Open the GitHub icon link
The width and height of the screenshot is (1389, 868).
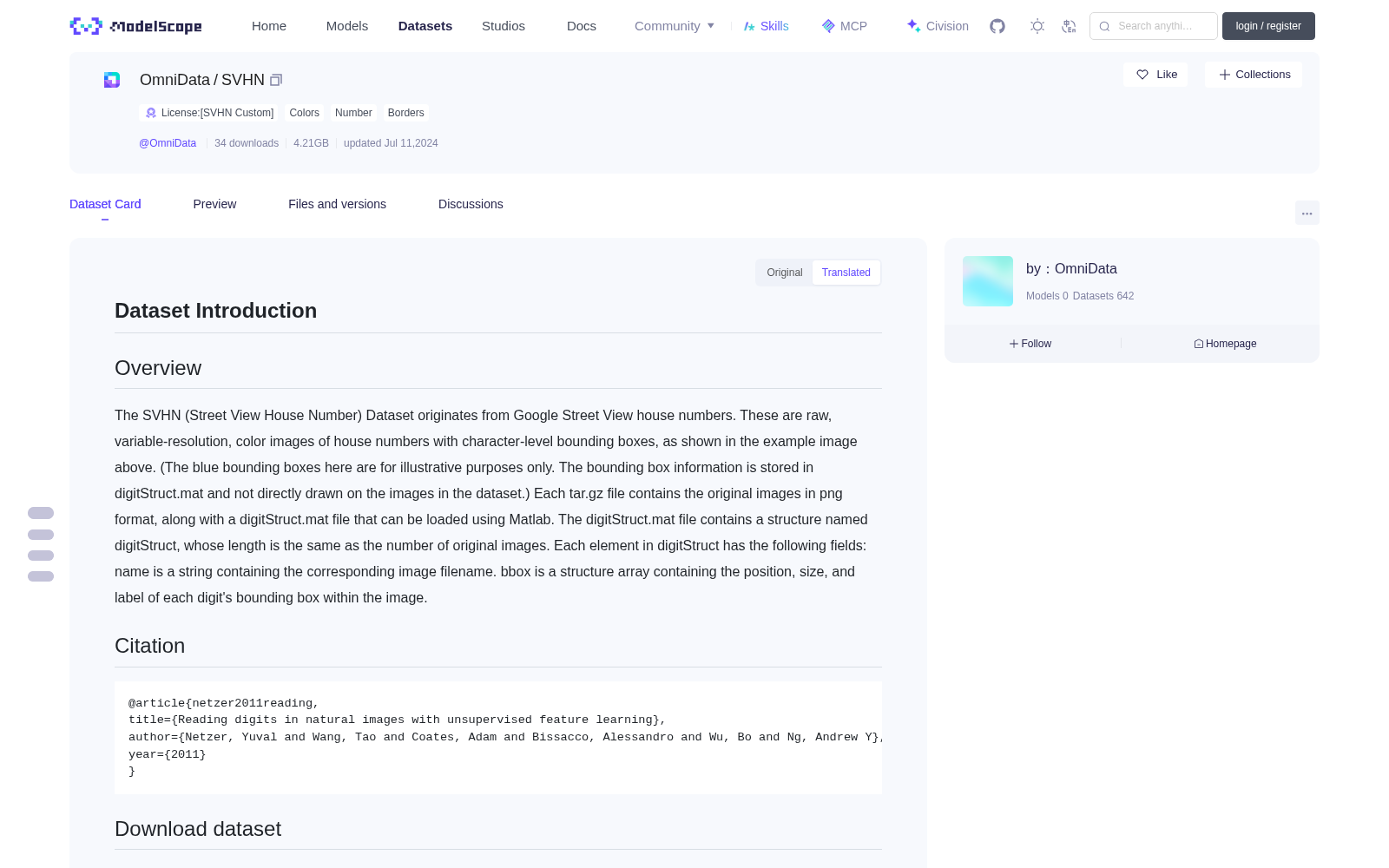(x=997, y=26)
